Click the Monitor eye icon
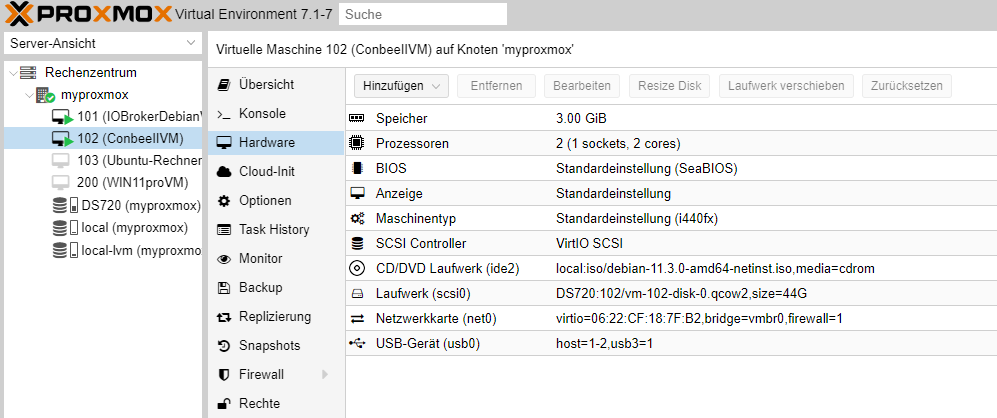Viewport: 997px width, 418px height. [x=224, y=259]
